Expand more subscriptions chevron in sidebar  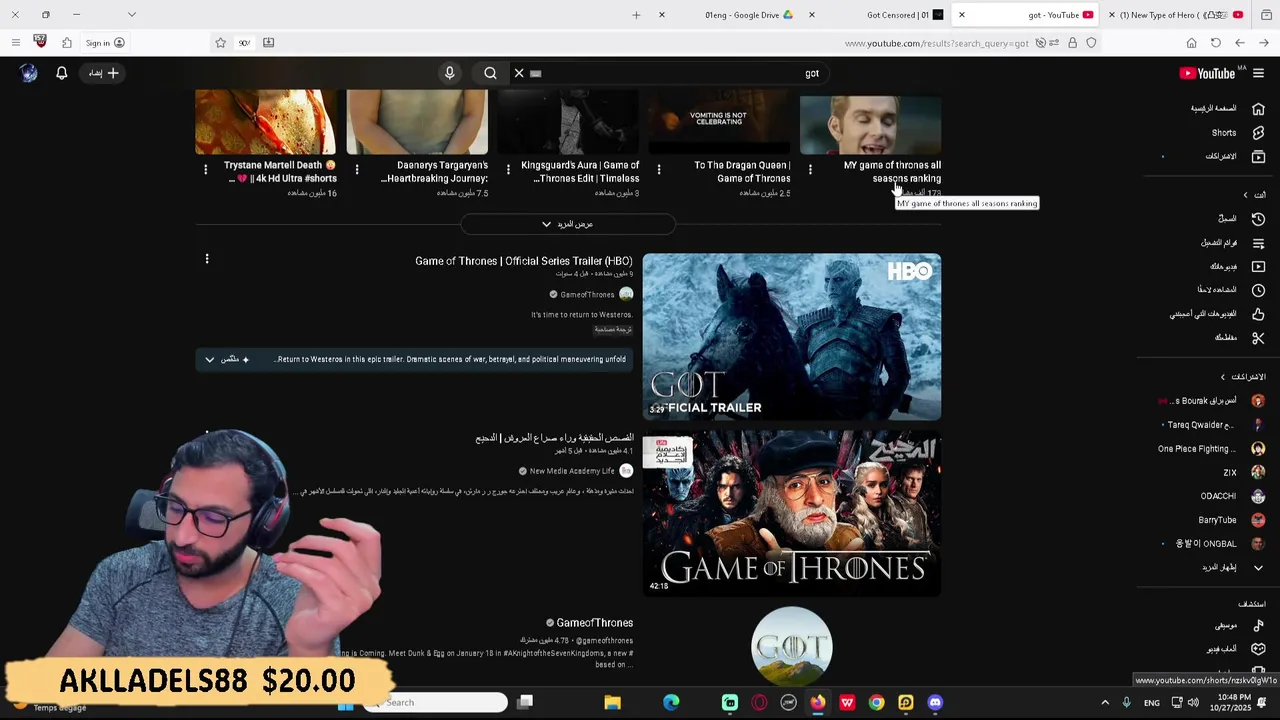point(1258,567)
